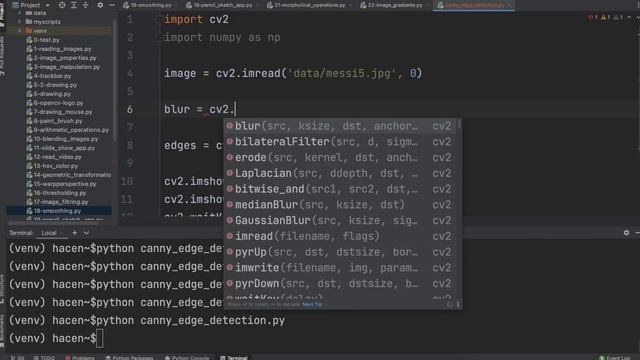The image size is (640, 360).
Task: Open 2-image_properties.py in project tree
Action: coord(61,58)
